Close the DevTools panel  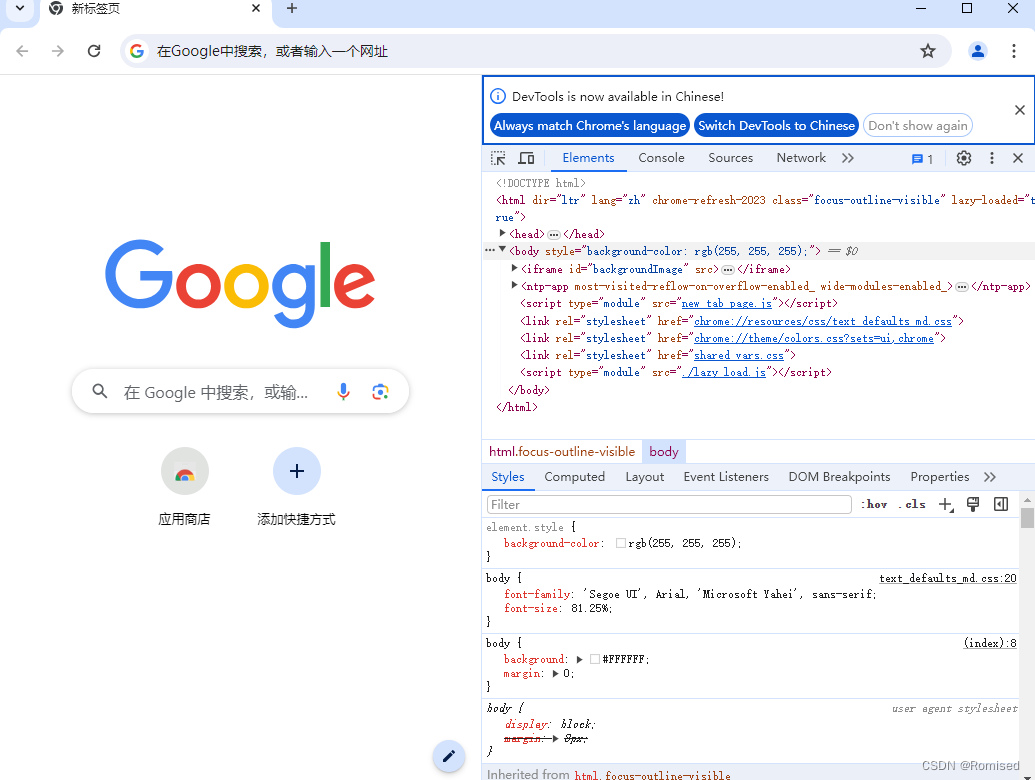pyautogui.click(x=1018, y=158)
